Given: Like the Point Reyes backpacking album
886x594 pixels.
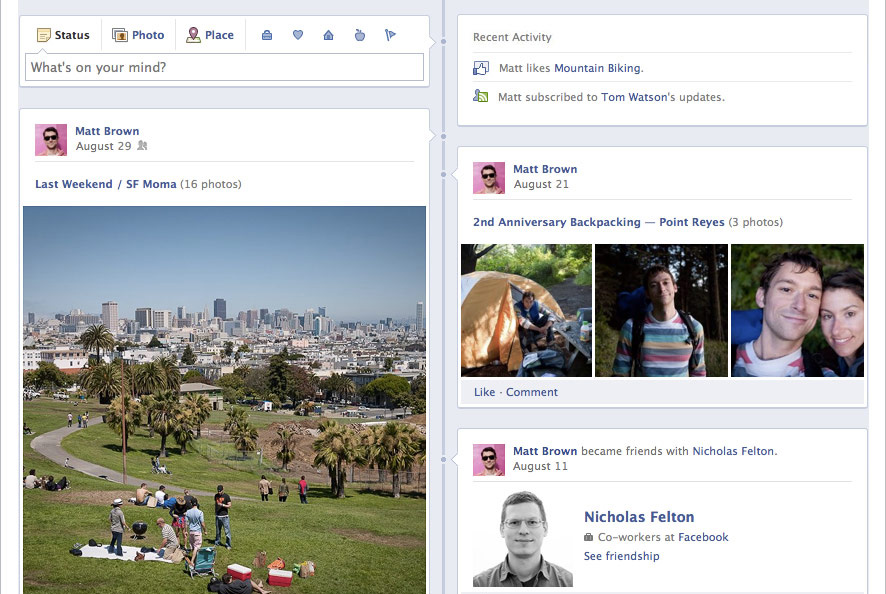Looking at the screenshot, I should tap(484, 392).
